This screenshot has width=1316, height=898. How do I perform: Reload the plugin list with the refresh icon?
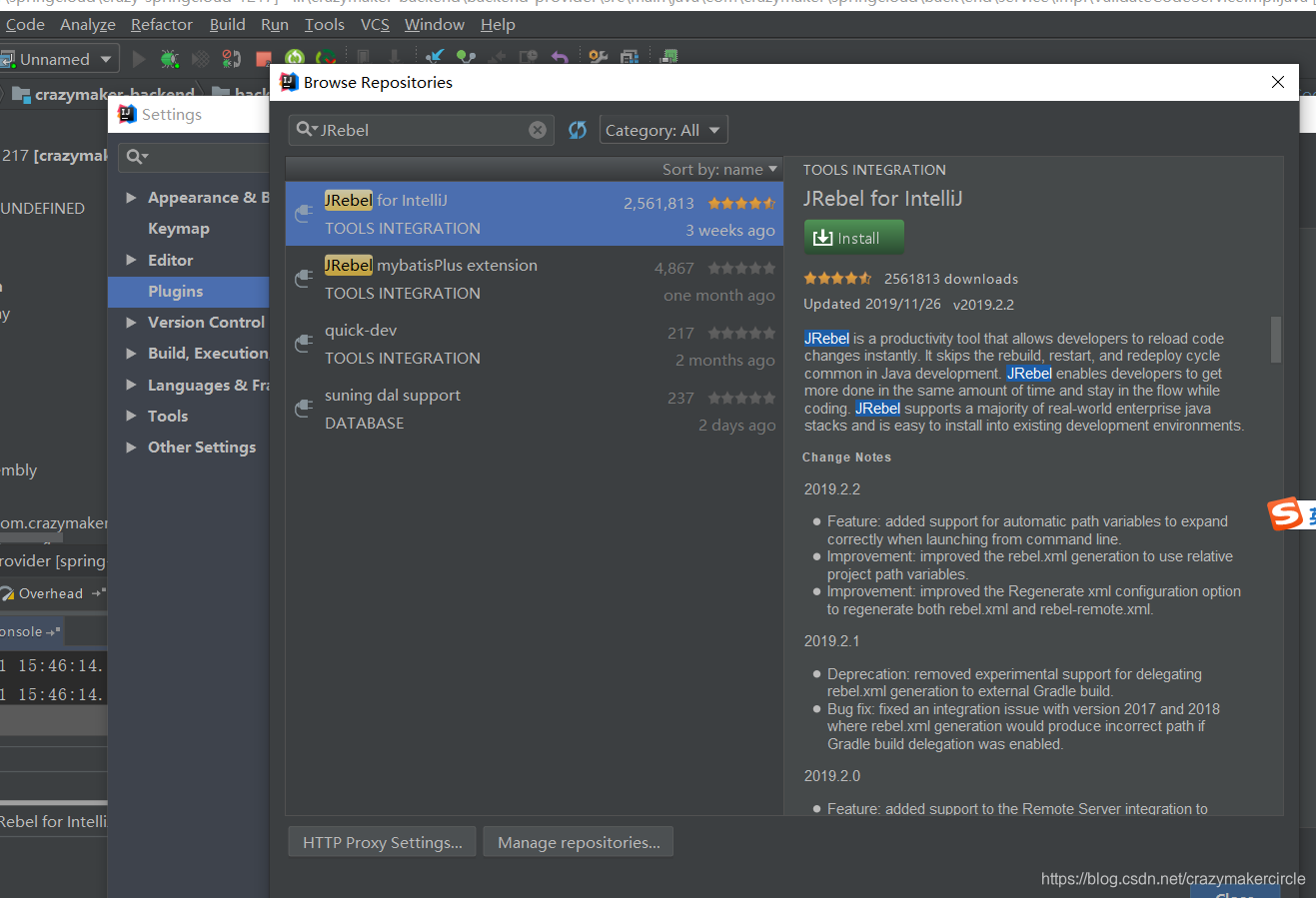578,130
